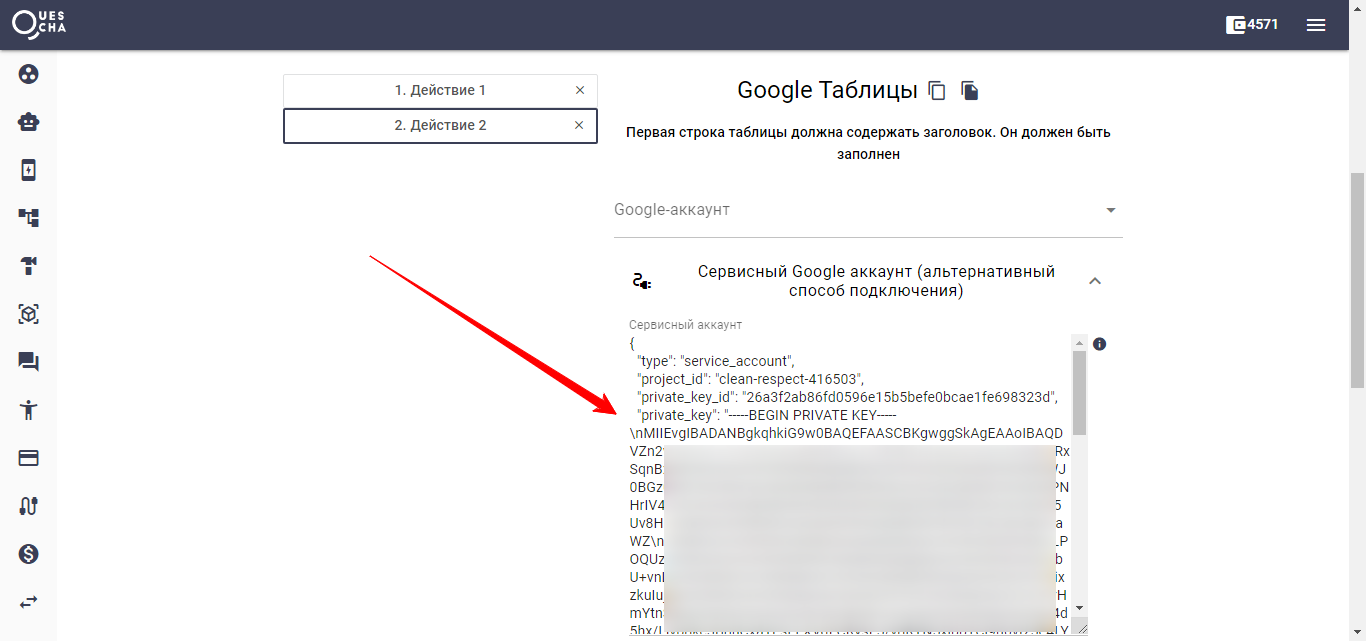Collapse the Сервисный Google аккаунт section
1366x641 pixels.
pyautogui.click(x=1095, y=281)
